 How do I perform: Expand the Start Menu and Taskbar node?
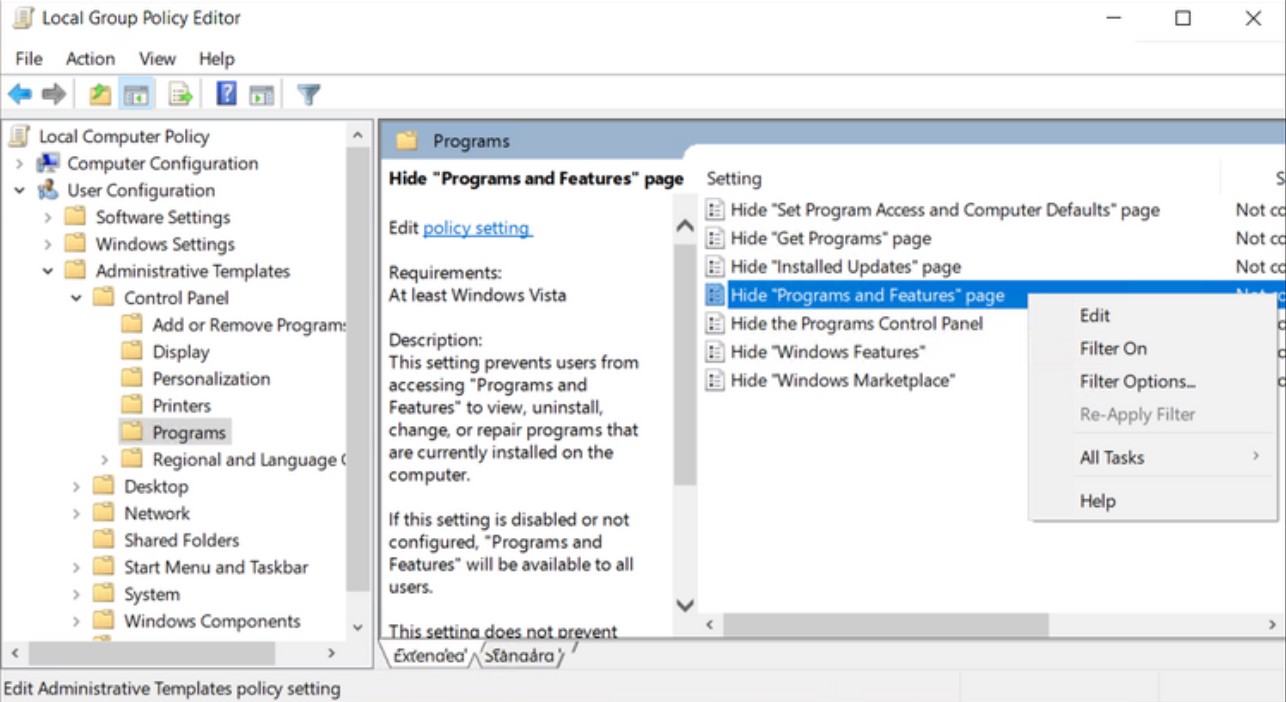pyautogui.click(x=76, y=568)
